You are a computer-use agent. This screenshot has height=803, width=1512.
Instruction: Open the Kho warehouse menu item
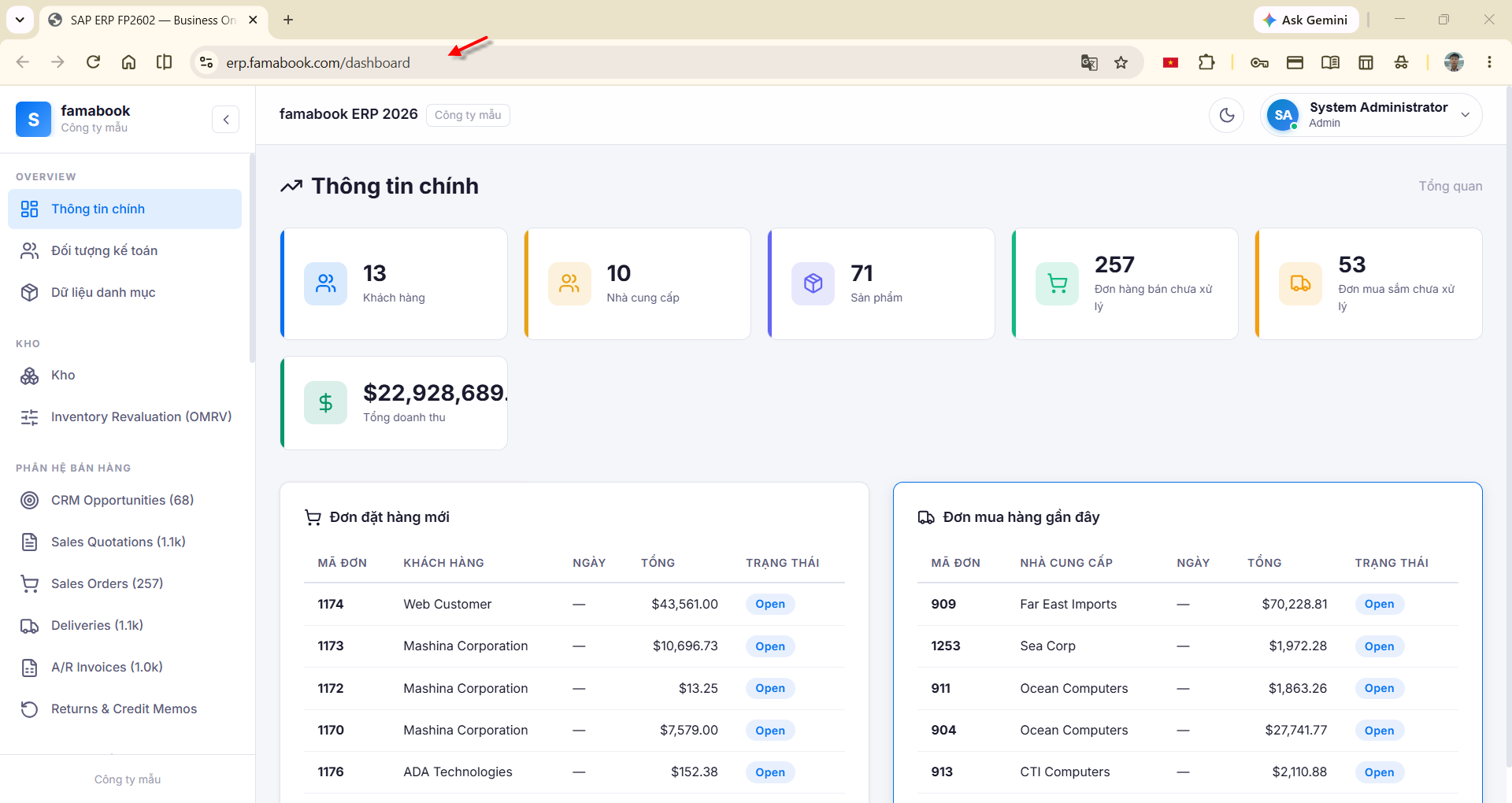[x=124, y=375]
